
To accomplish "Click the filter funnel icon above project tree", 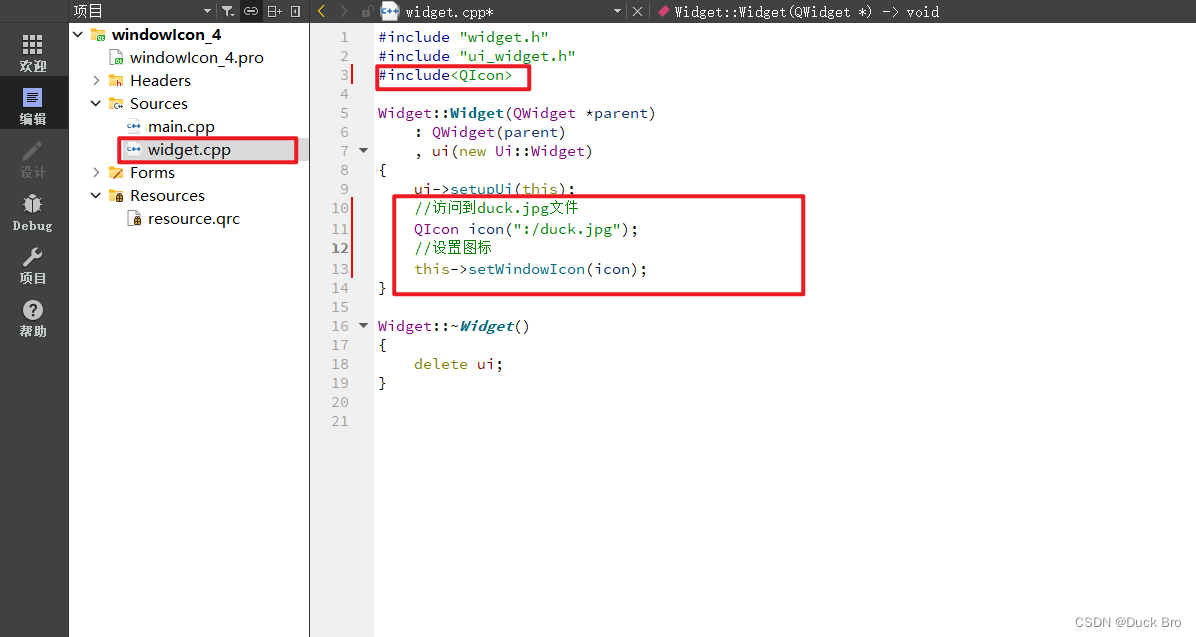I will click(x=226, y=11).
